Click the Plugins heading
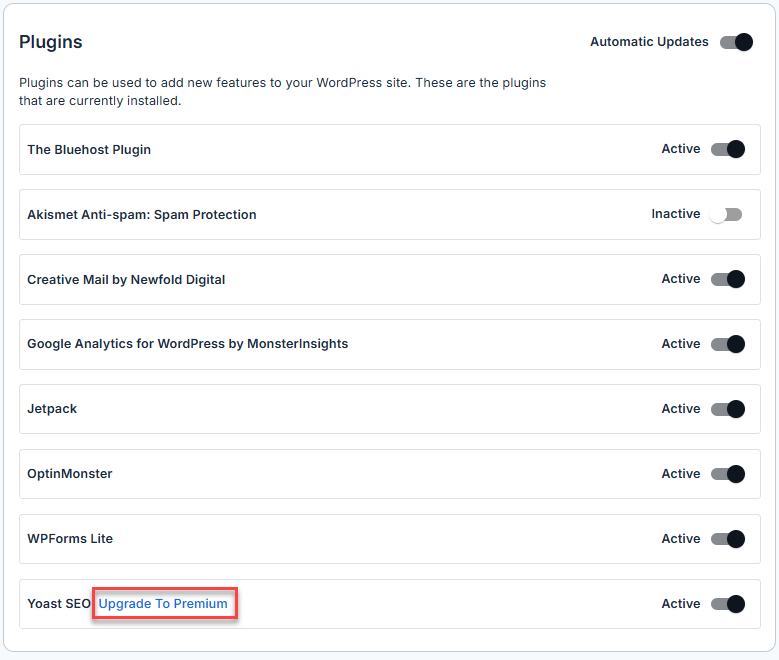 (51, 42)
